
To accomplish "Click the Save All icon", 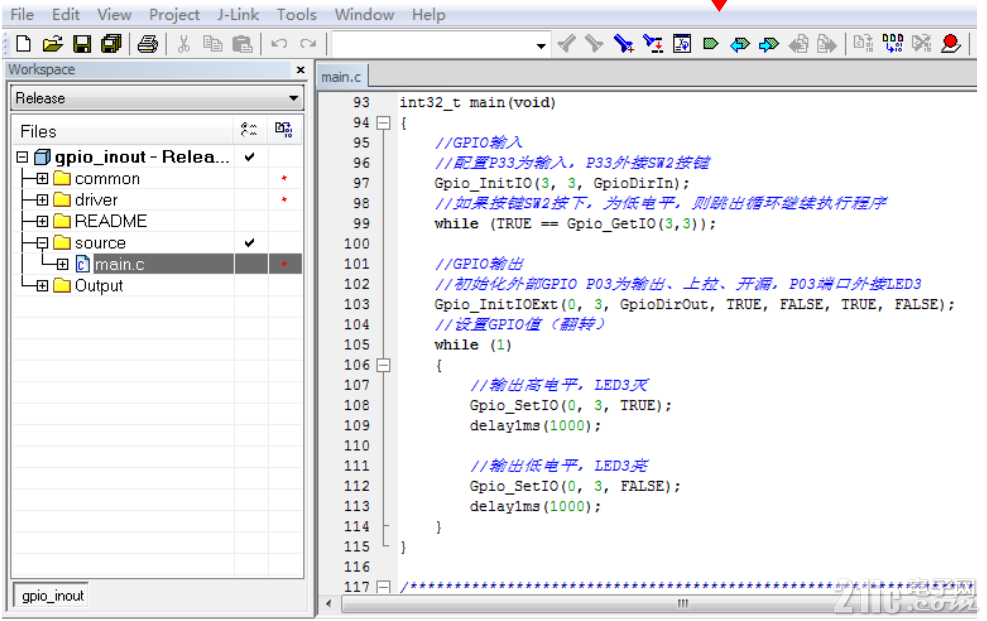I will (111, 43).
